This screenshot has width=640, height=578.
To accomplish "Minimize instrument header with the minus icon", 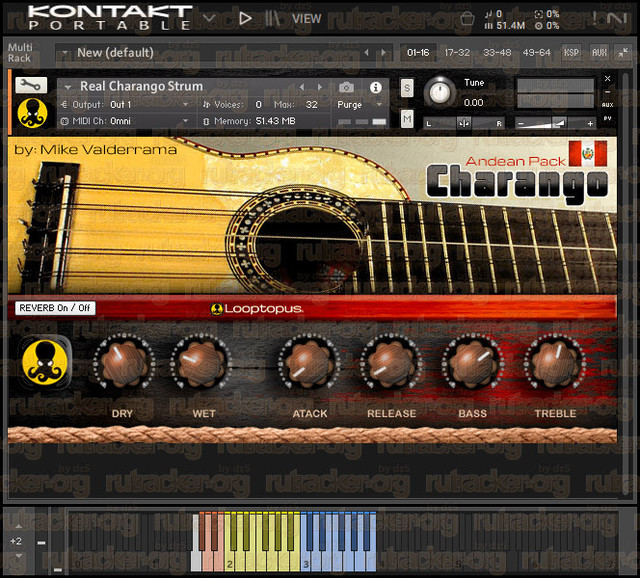I will pyautogui.click(x=607, y=92).
